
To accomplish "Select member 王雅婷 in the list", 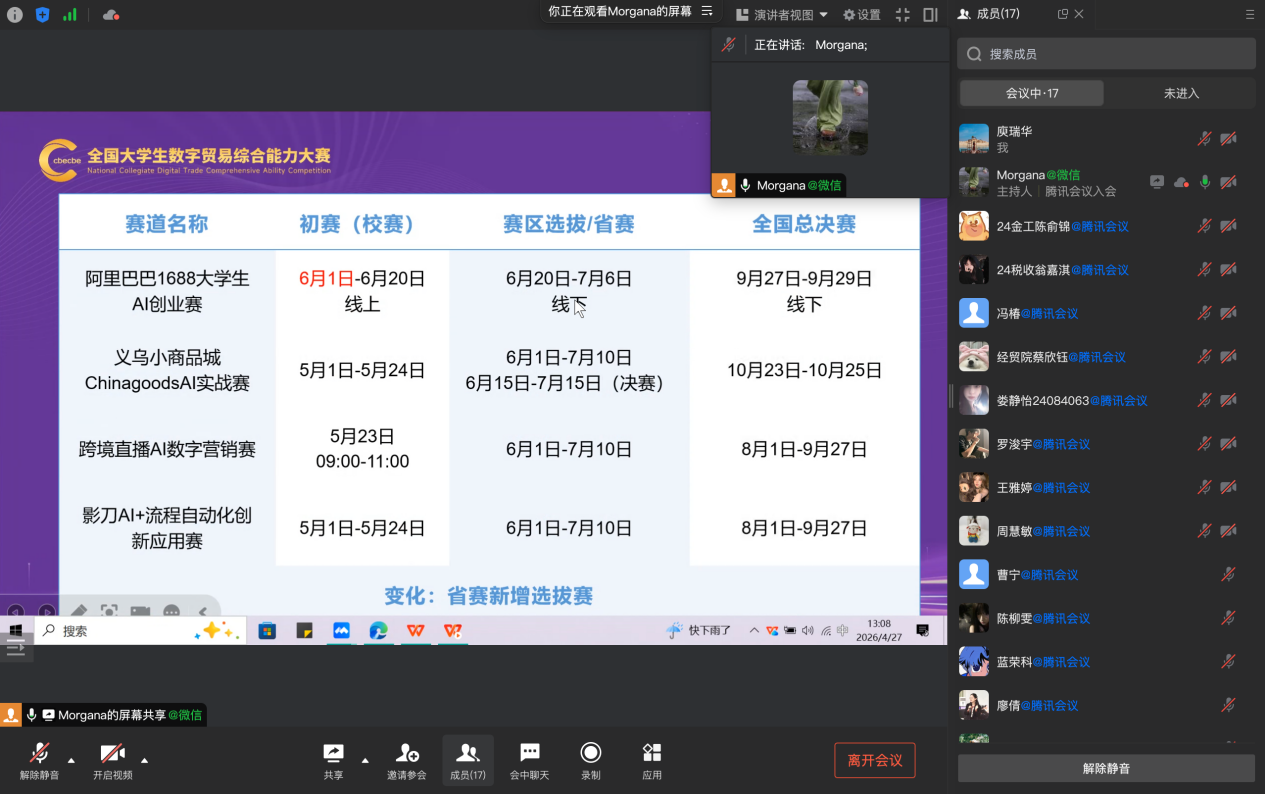I will tap(1106, 487).
